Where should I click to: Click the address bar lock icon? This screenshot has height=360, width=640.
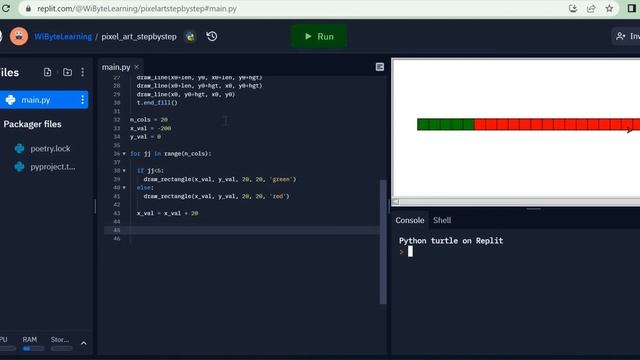pyautogui.click(x=28, y=9)
